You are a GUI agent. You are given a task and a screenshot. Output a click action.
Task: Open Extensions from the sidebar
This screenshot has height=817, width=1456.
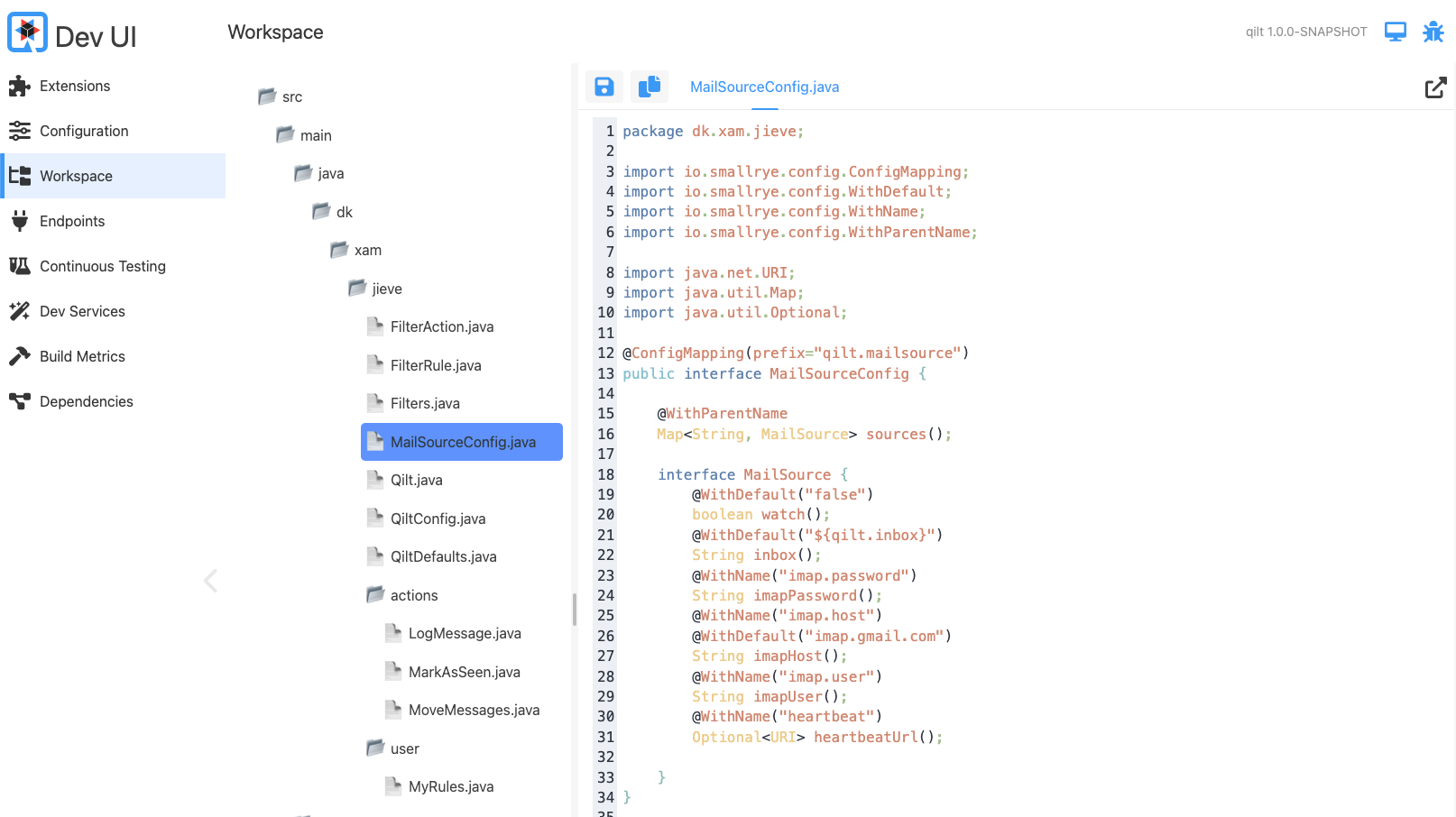click(75, 86)
